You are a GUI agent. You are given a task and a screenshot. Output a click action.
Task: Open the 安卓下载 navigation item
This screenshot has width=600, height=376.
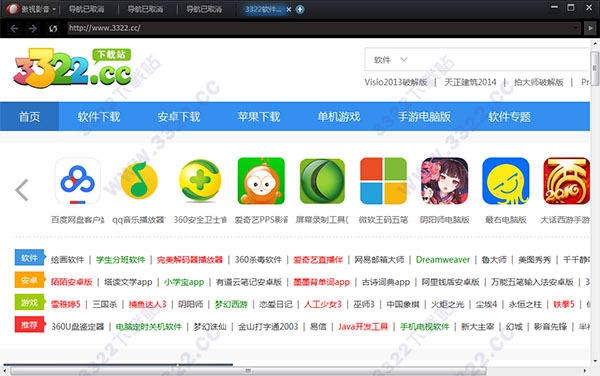179,117
